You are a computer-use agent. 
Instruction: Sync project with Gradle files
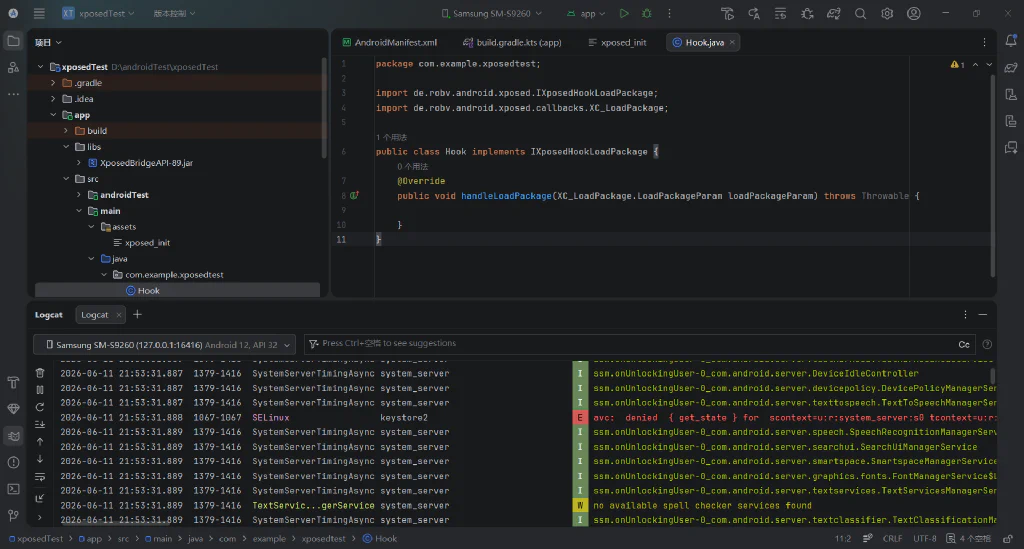pos(834,13)
